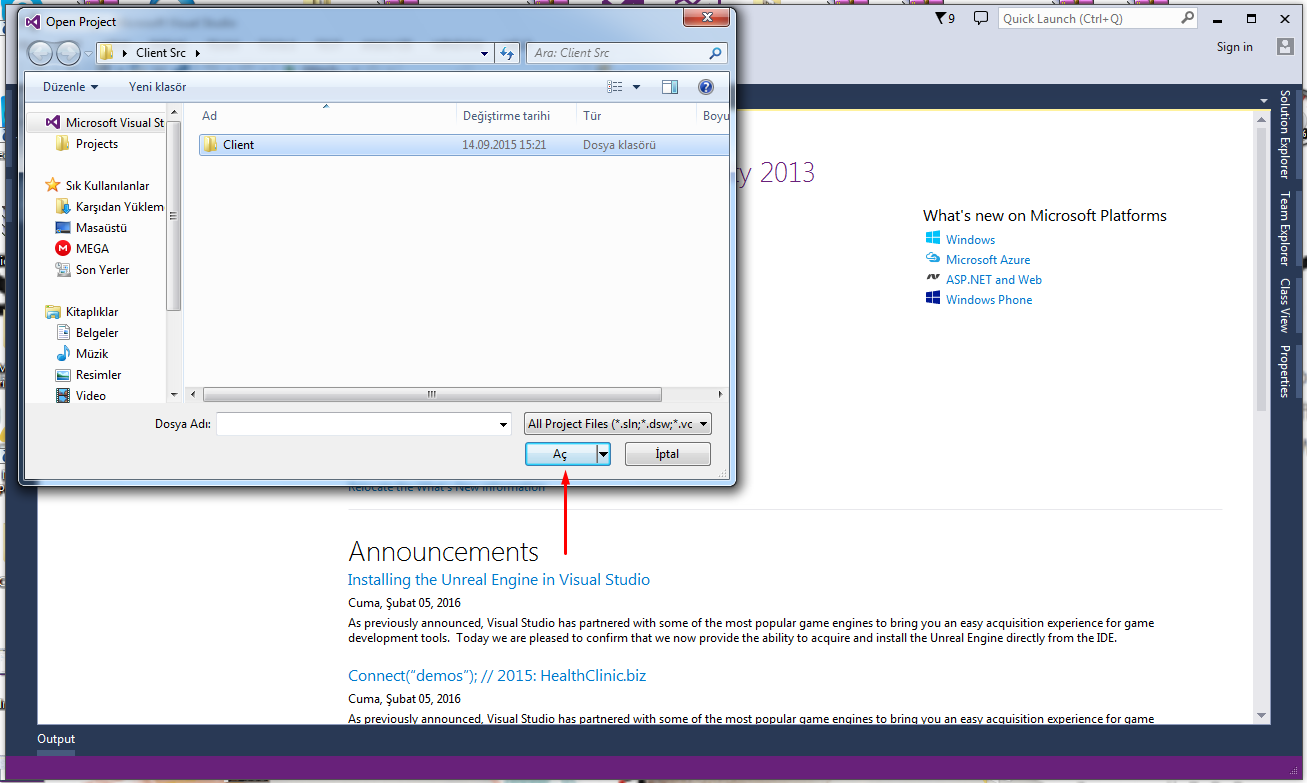
Task: Sort by the Değiştirme tarihi column
Action: point(517,116)
